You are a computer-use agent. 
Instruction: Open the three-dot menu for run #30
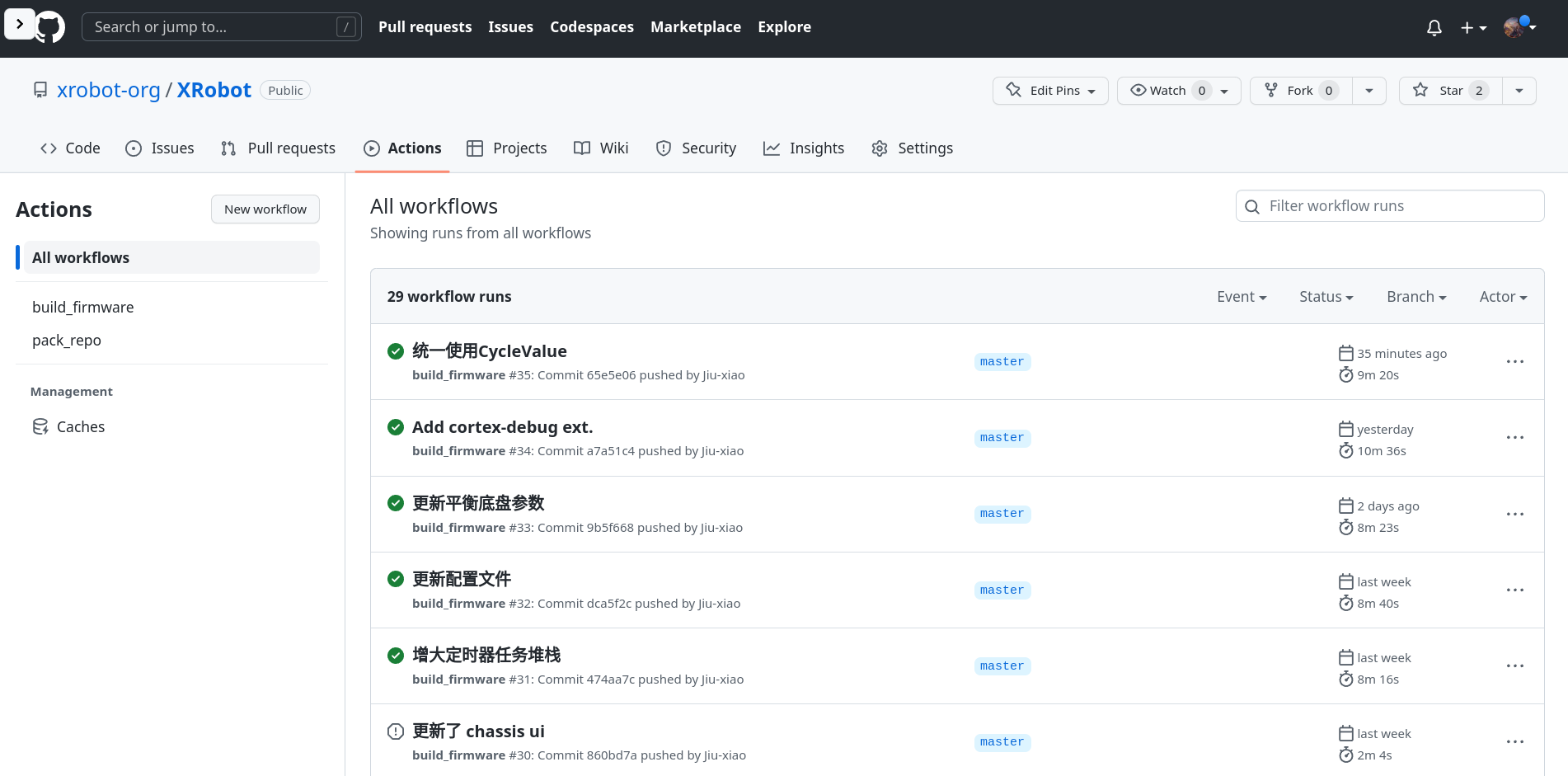[x=1514, y=742]
